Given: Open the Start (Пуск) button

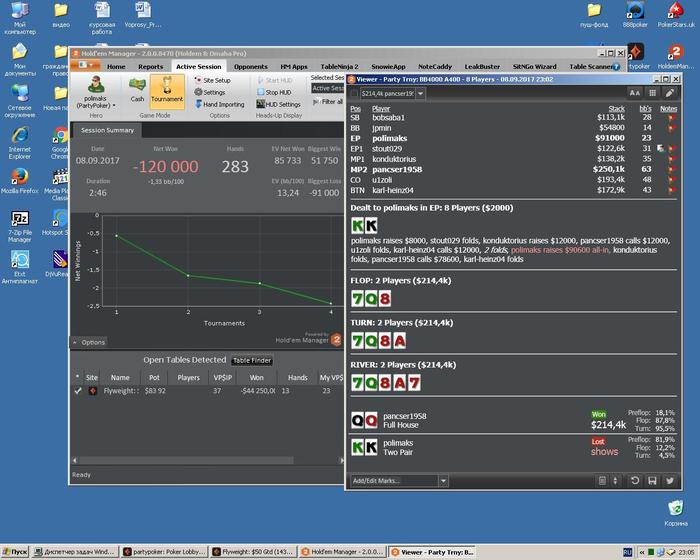Looking at the screenshot, I should [15, 552].
